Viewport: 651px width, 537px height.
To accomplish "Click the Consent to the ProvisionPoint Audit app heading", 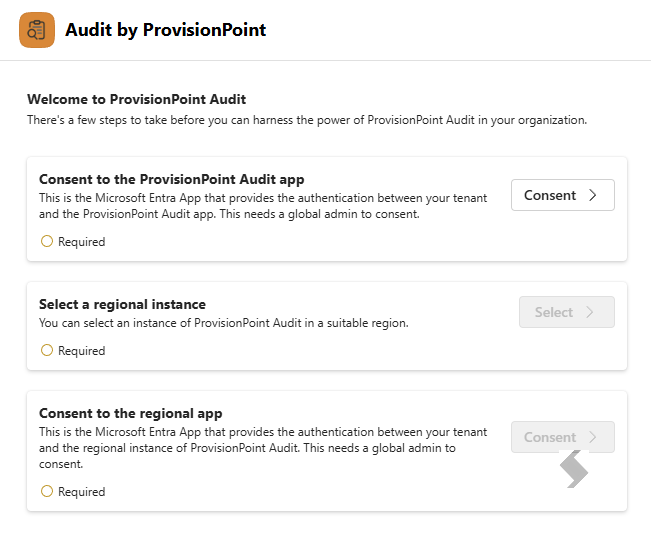I will tap(171, 179).
